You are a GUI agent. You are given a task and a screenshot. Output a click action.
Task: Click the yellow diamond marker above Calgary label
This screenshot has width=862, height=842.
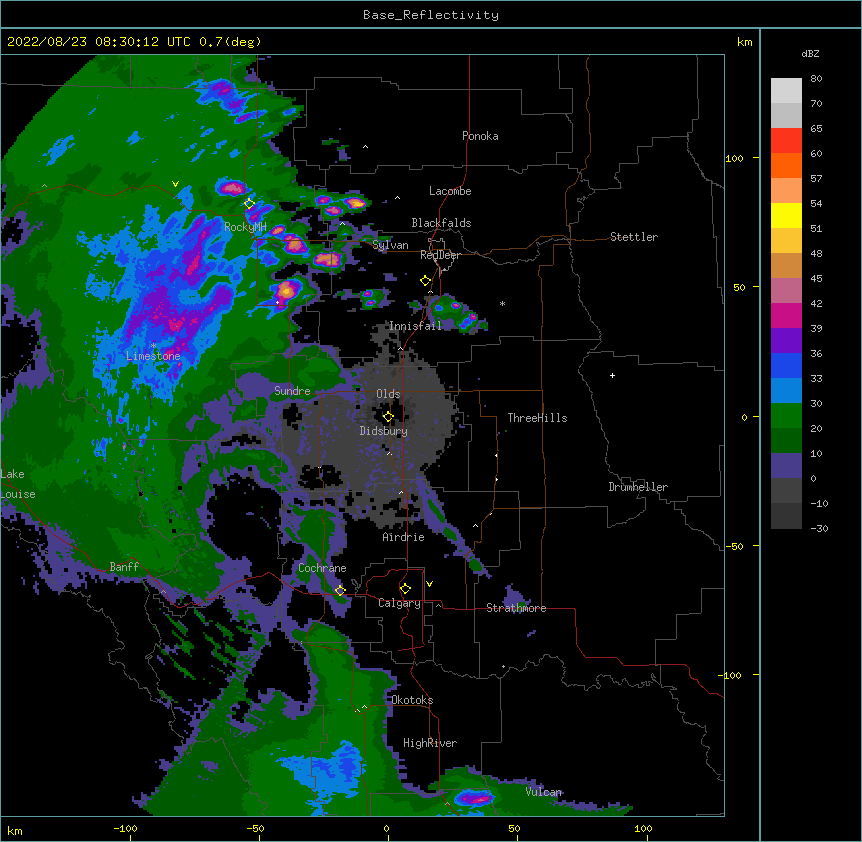click(x=405, y=589)
